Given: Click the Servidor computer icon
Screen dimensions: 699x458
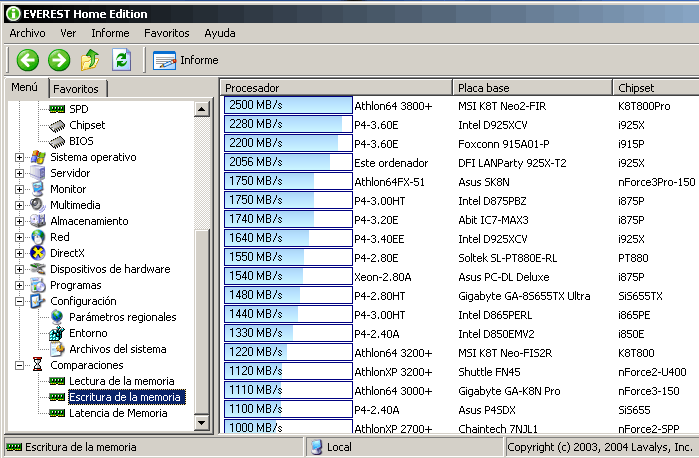Looking at the screenshot, I should pos(37,173).
